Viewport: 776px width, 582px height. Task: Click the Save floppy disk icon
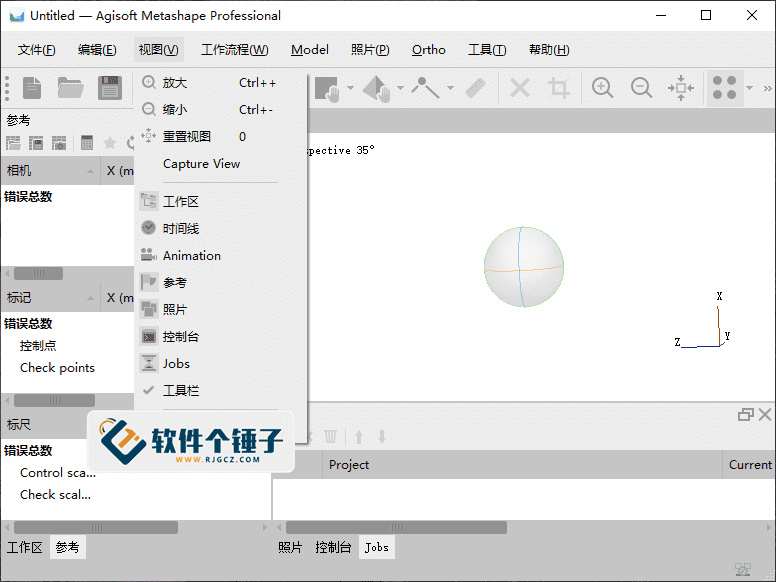click(x=109, y=88)
